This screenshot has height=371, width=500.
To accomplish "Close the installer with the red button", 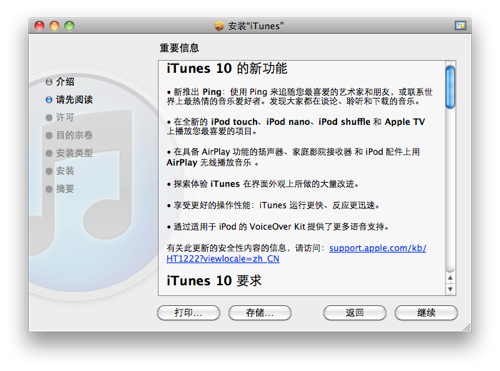I will click(x=39, y=26).
